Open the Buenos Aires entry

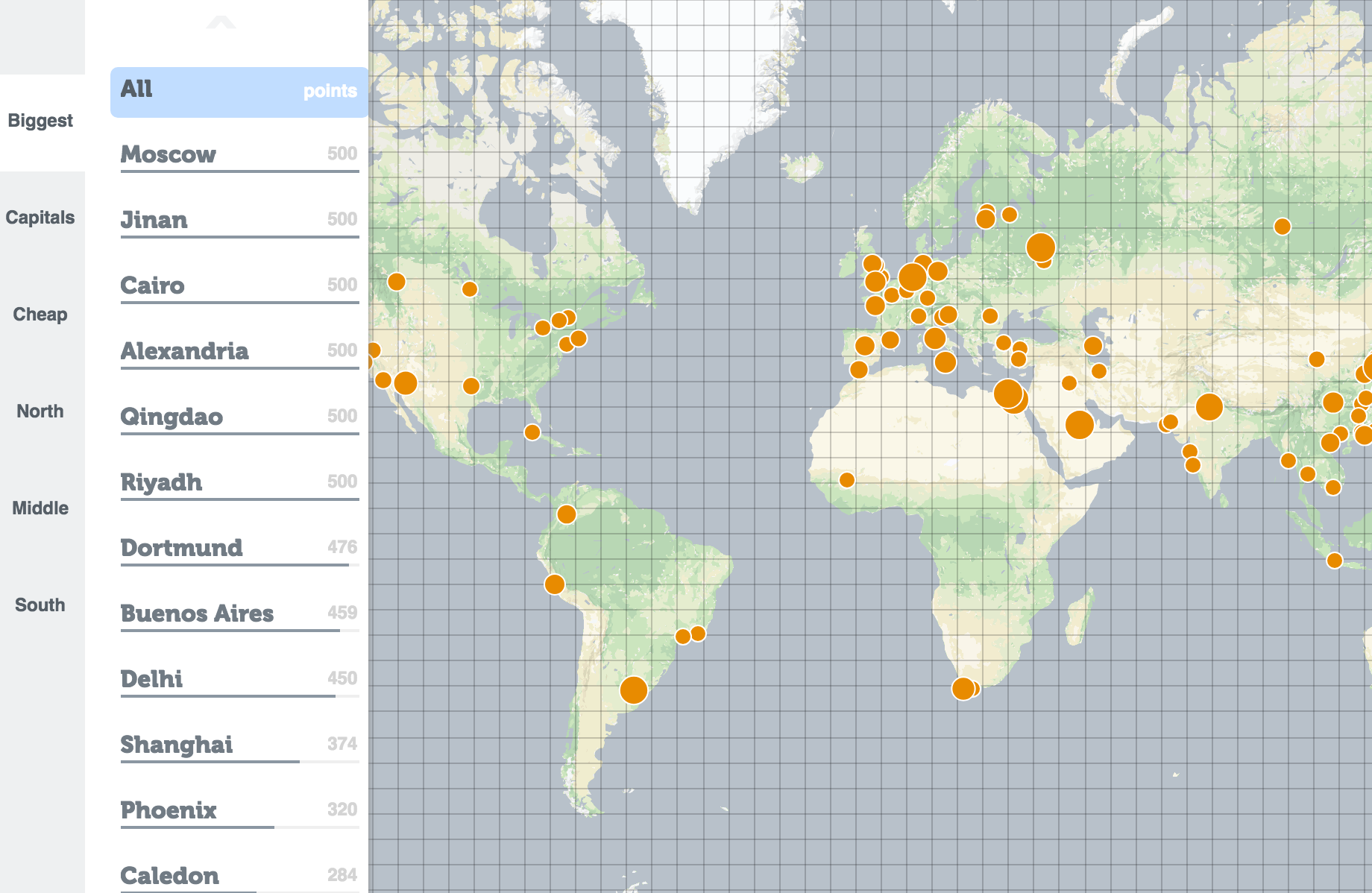[239, 614]
